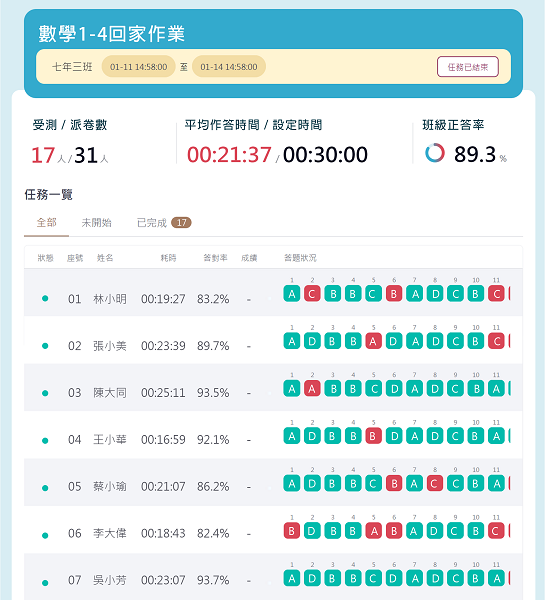
Task: Click 林小明's red answer C for question 2
Action: pyautogui.click(x=312, y=294)
